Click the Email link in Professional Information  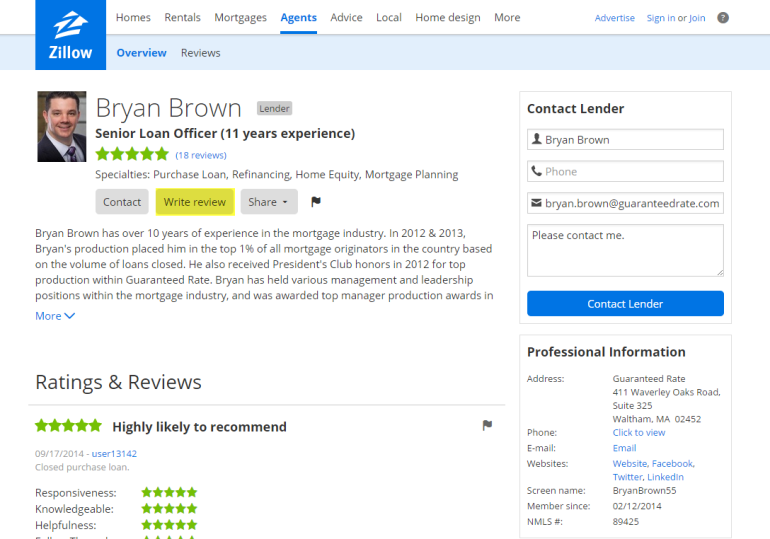pyautogui.click(x=624, y=448)
